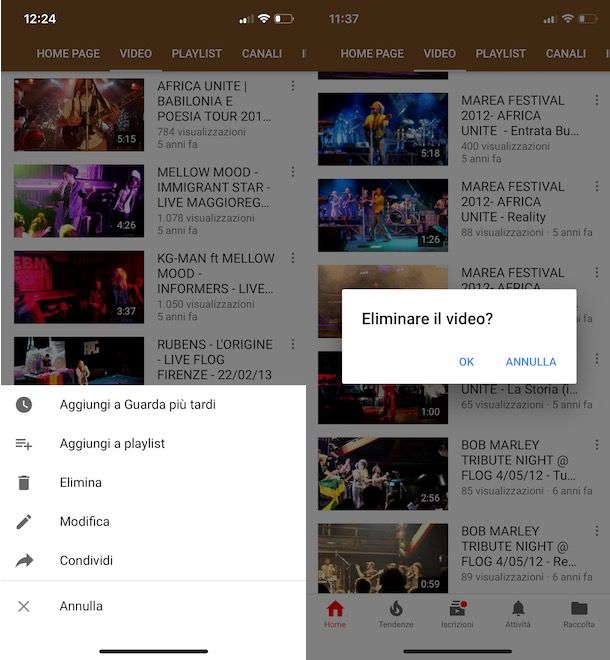Tap title AFRICA UNITE | BABILONIA E POESIA TOUR
Image resolution: width=610 pixels, height=660 pixels.
[214, 101]
